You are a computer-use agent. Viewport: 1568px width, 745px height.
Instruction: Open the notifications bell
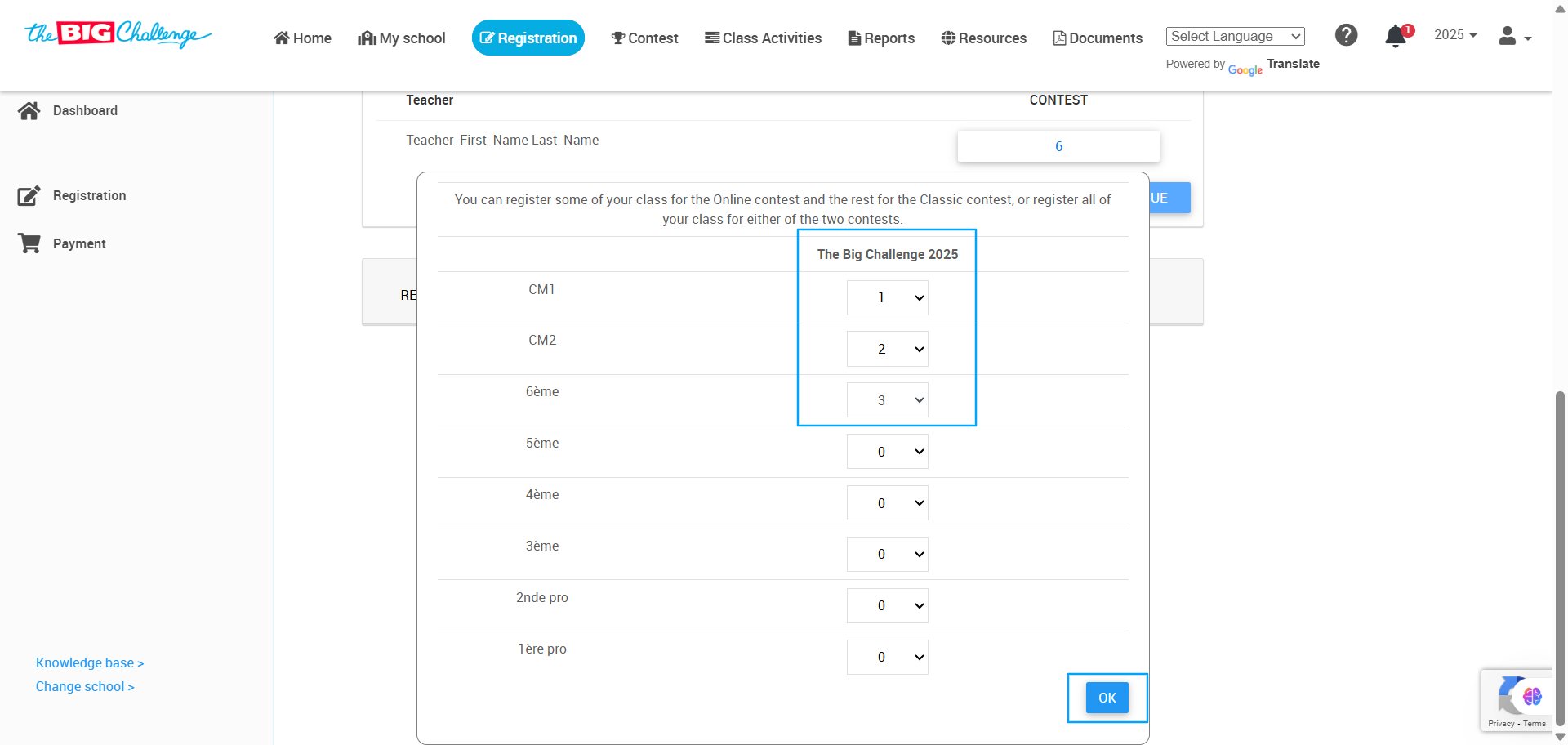[1396, 37]
